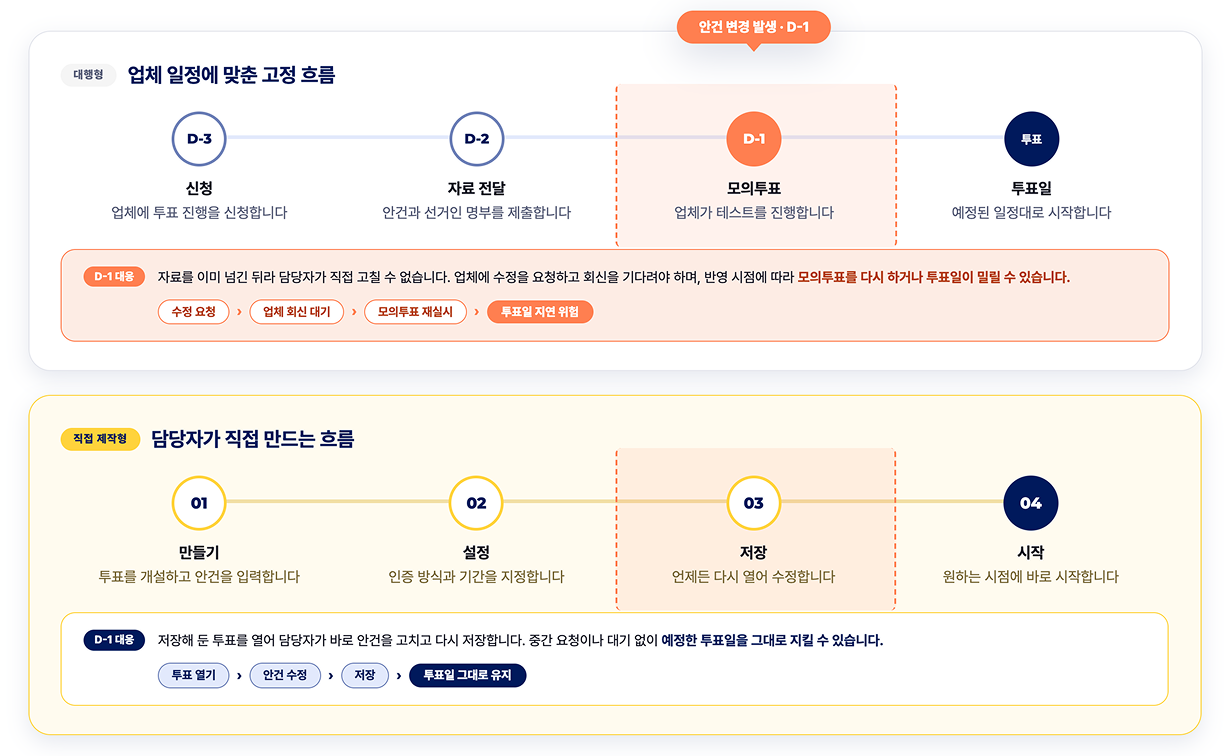Click the 안건 변경 발생 · D-1 bubble

[x=754, y=27]
